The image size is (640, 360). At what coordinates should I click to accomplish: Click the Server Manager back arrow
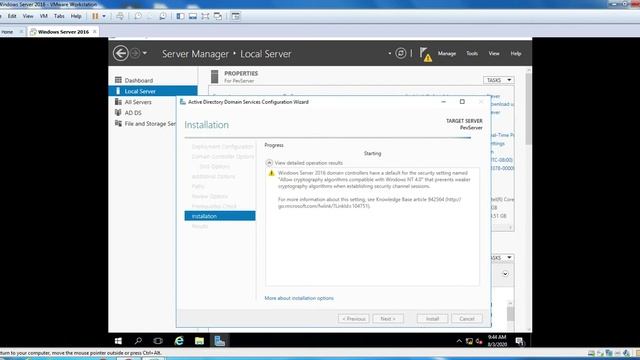coord(121,53)
